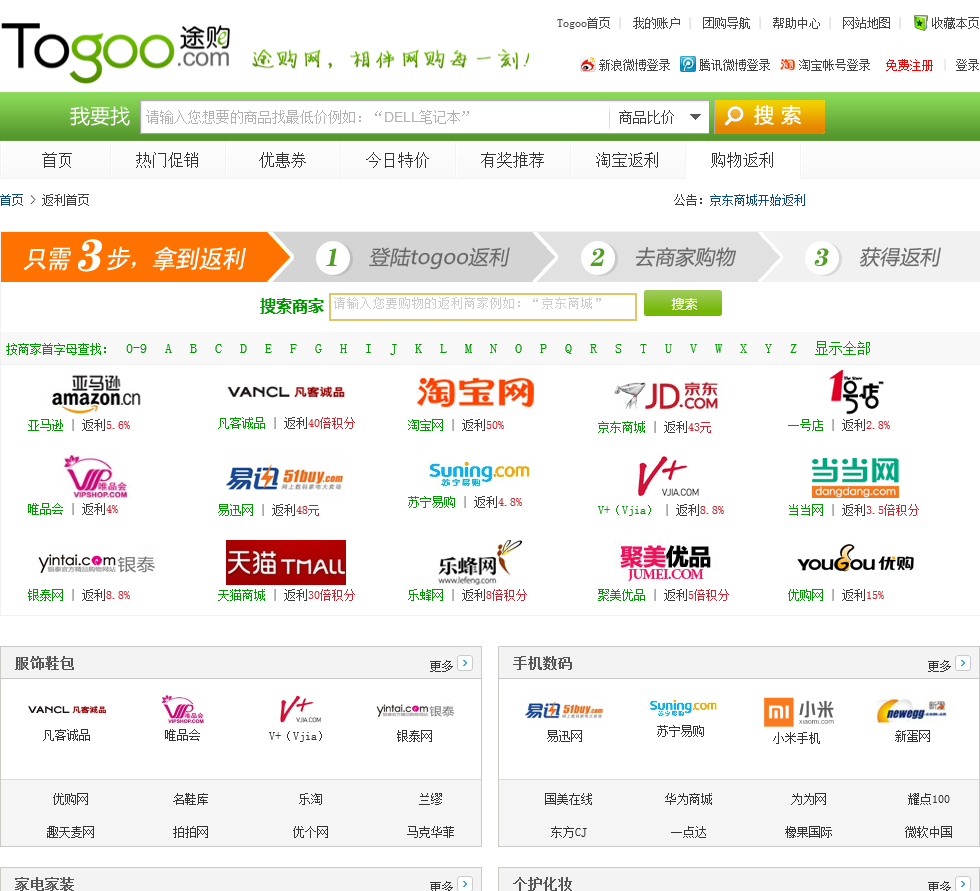Click the green 搜索 merchant search button
This screenshot has height=891, width=980.
click(x=683, y=304)
